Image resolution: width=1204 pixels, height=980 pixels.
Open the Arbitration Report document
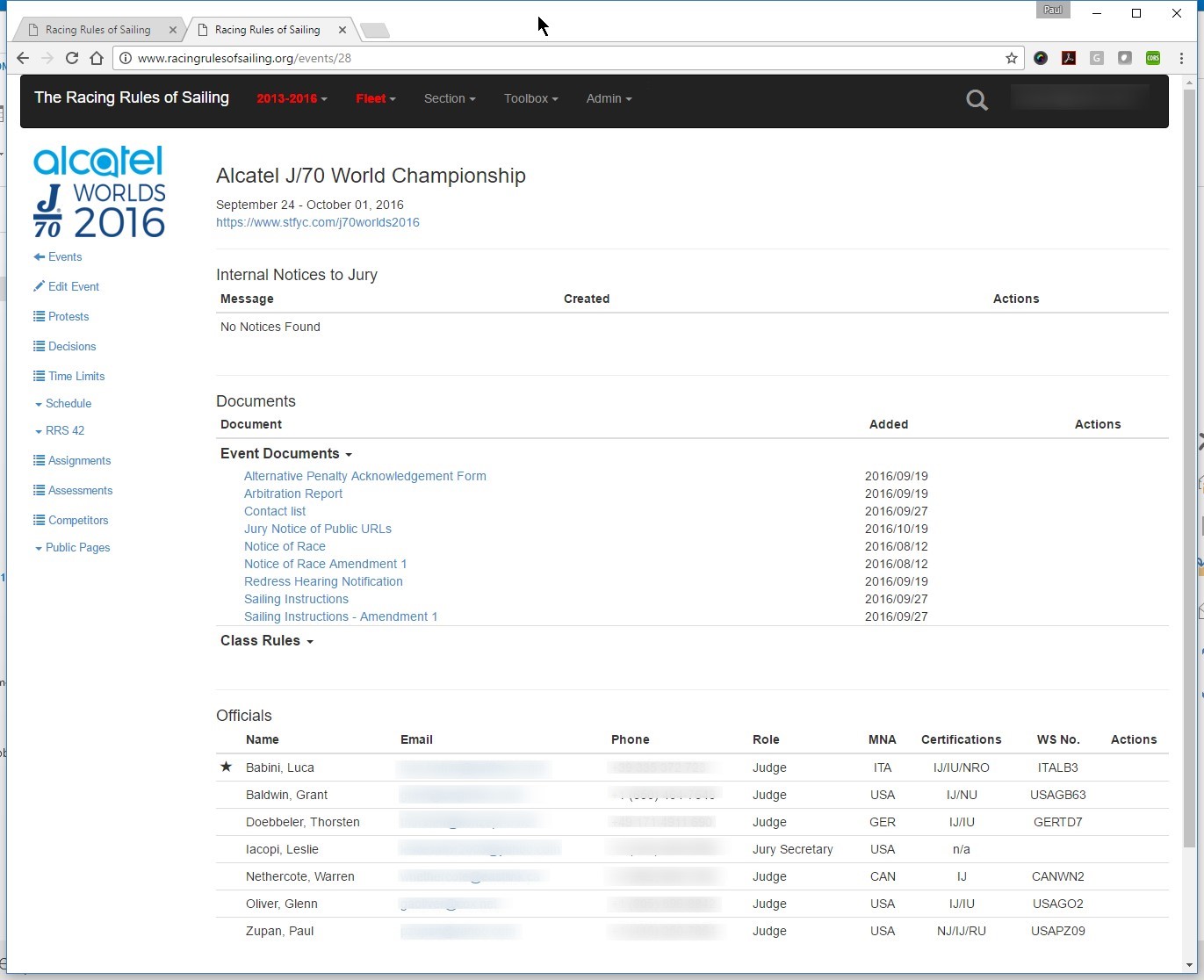tap(293, 494)
